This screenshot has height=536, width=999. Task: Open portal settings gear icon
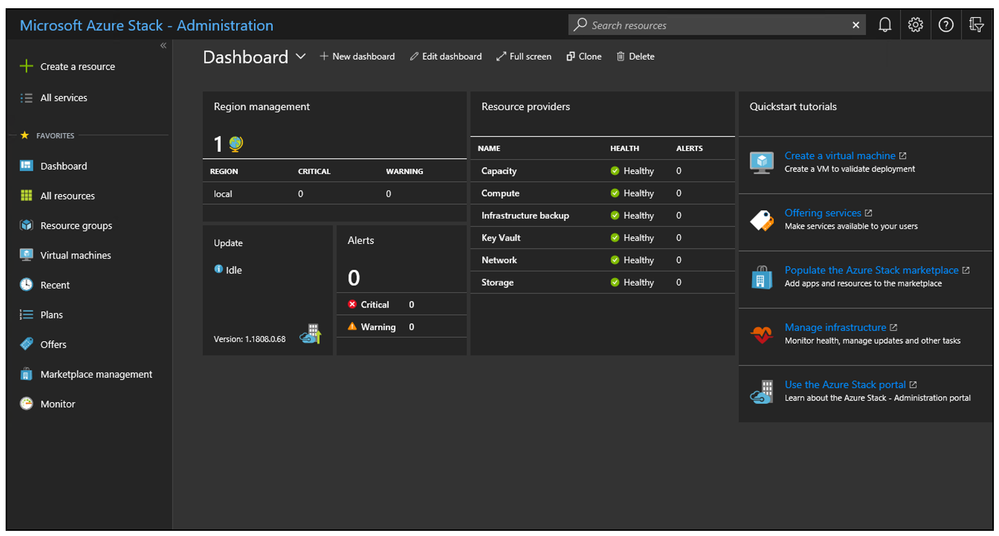click(x=916, y=25)
